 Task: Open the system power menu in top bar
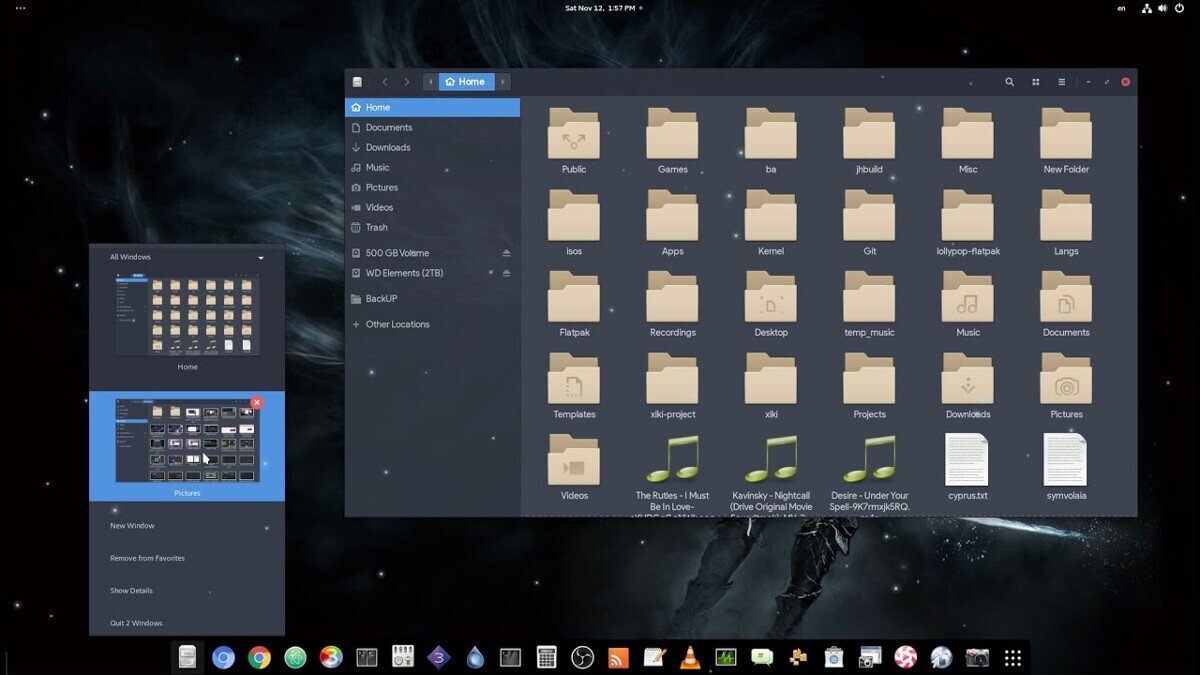(1179, 8)
